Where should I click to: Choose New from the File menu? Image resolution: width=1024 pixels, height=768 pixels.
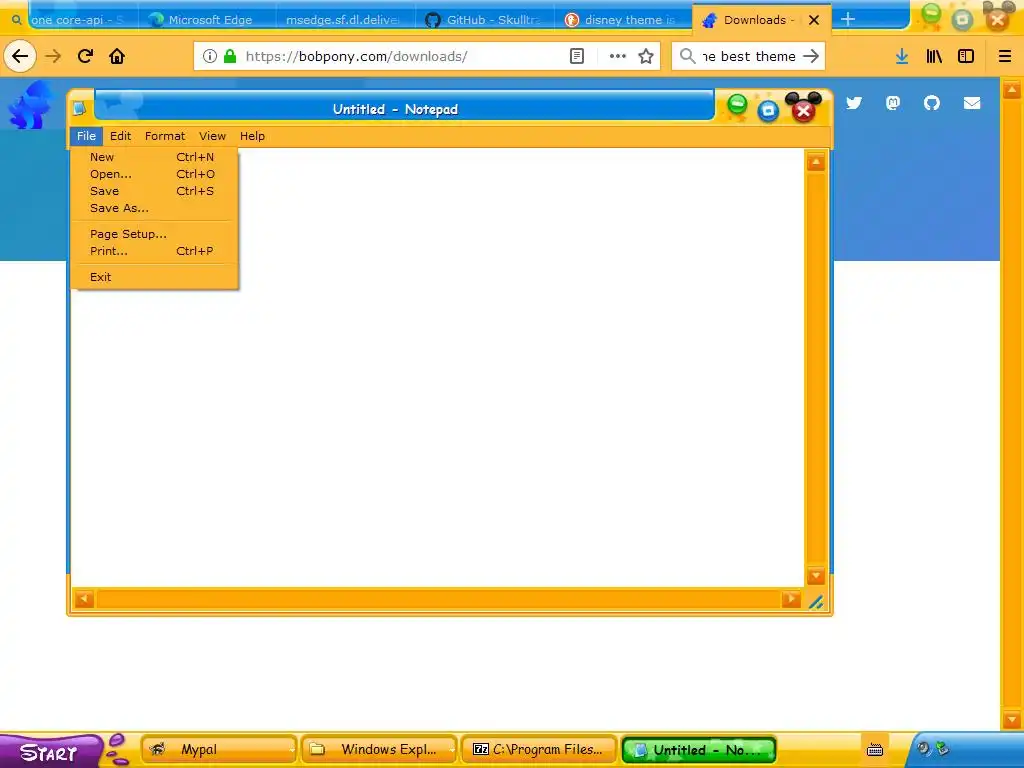[154, 157]
